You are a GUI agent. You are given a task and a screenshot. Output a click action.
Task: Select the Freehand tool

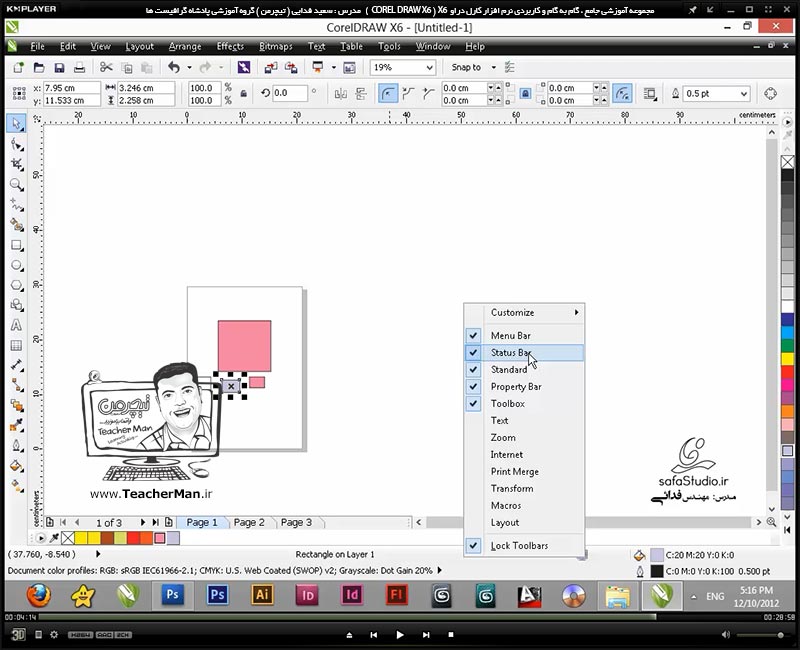16,205
